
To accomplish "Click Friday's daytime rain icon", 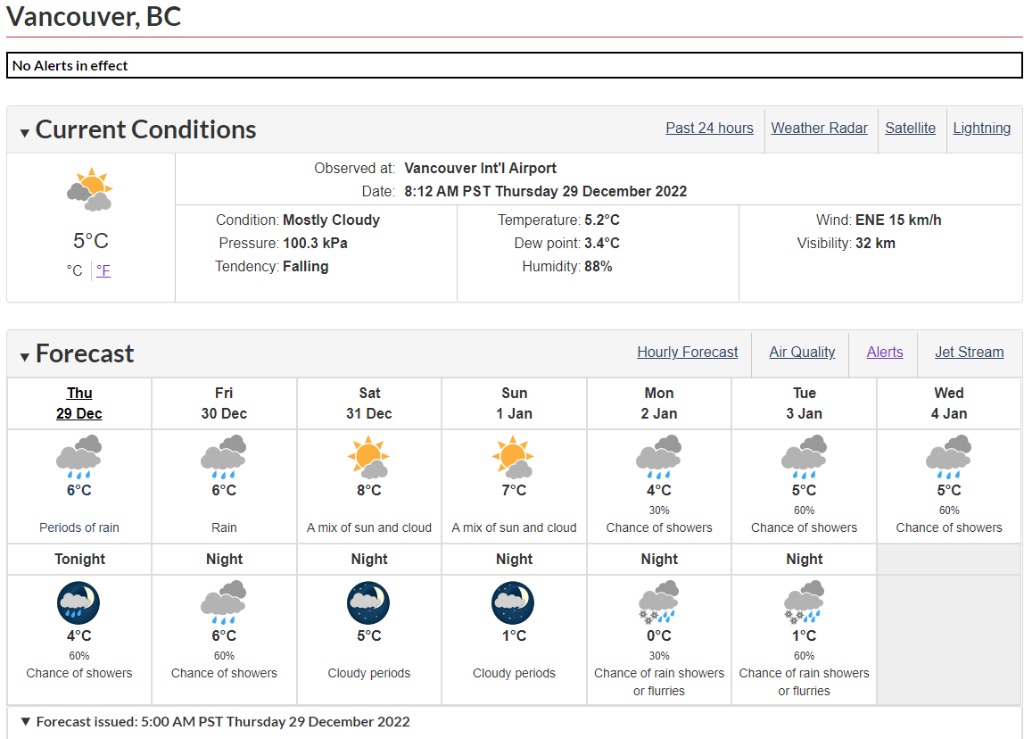I will tap(224, 457).
